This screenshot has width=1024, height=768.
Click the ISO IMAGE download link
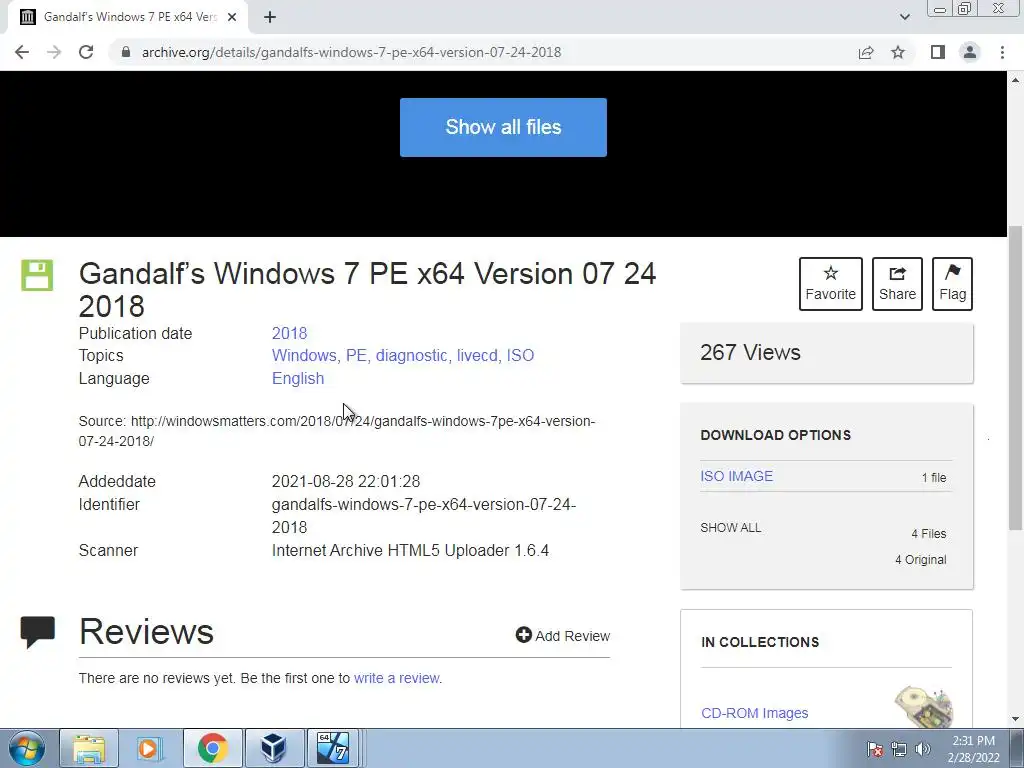[x=737, y=476]
